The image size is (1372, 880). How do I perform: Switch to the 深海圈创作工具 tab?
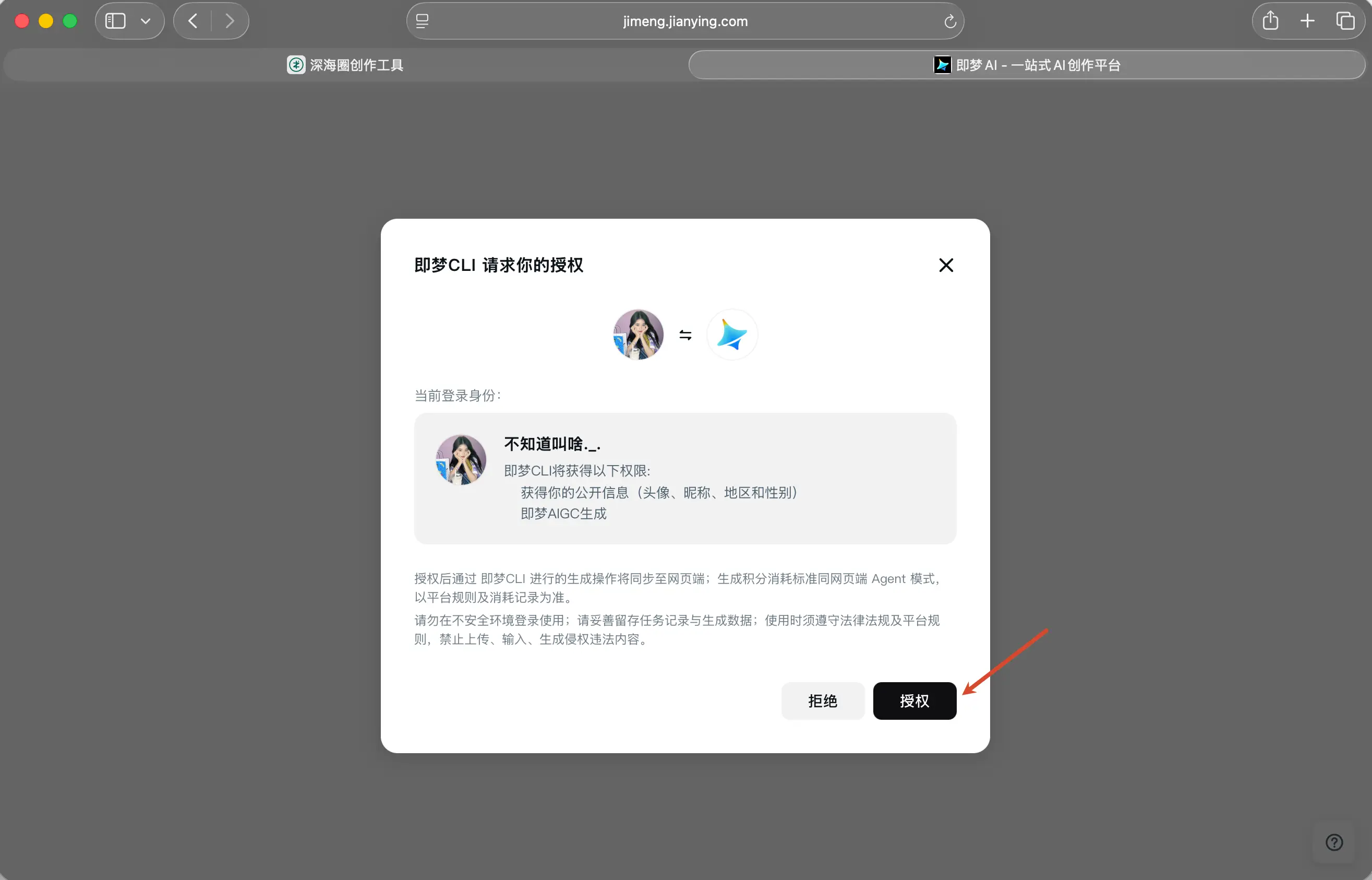tap(345, 65)
